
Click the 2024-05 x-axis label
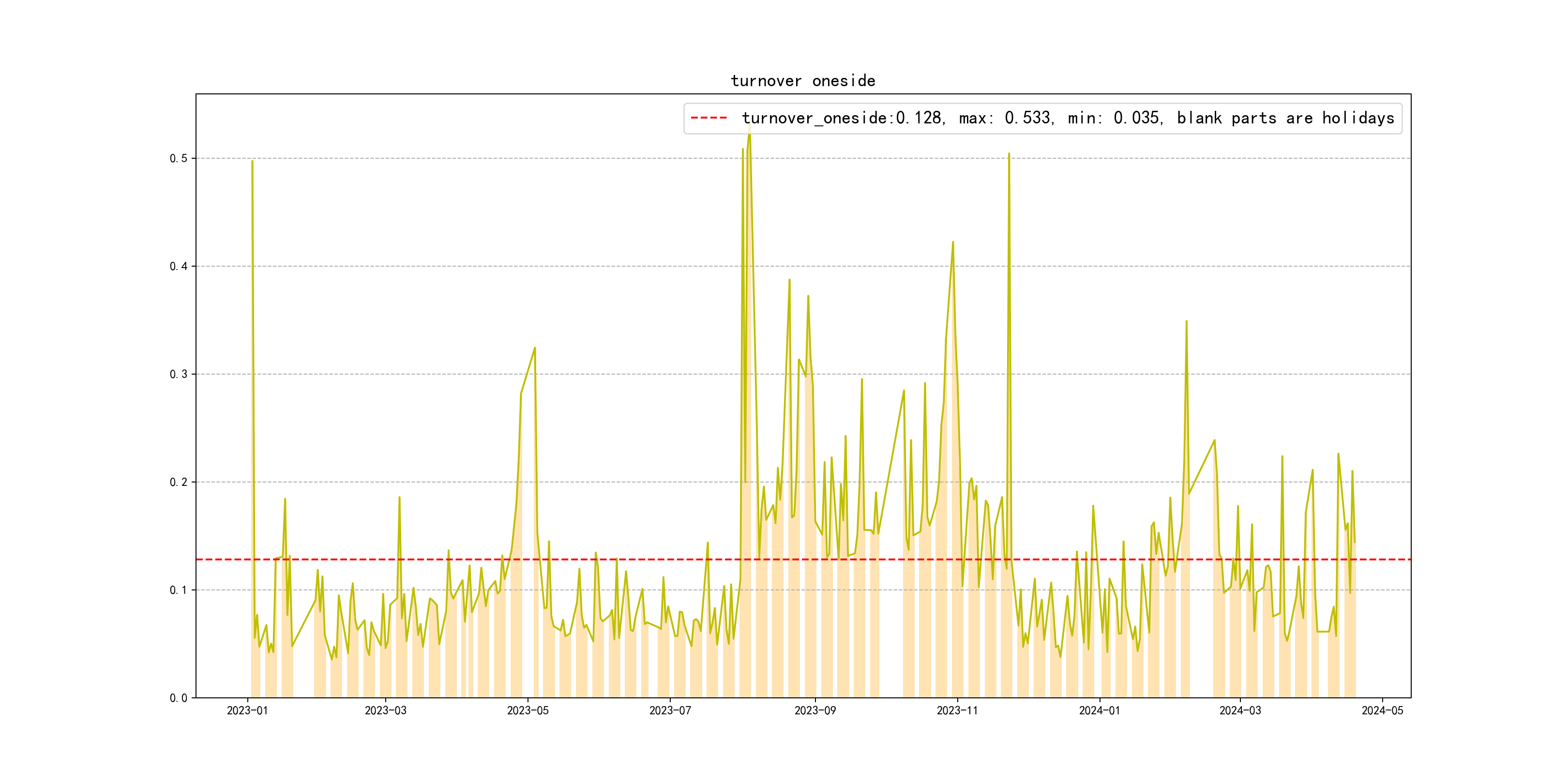point(1382,710)
